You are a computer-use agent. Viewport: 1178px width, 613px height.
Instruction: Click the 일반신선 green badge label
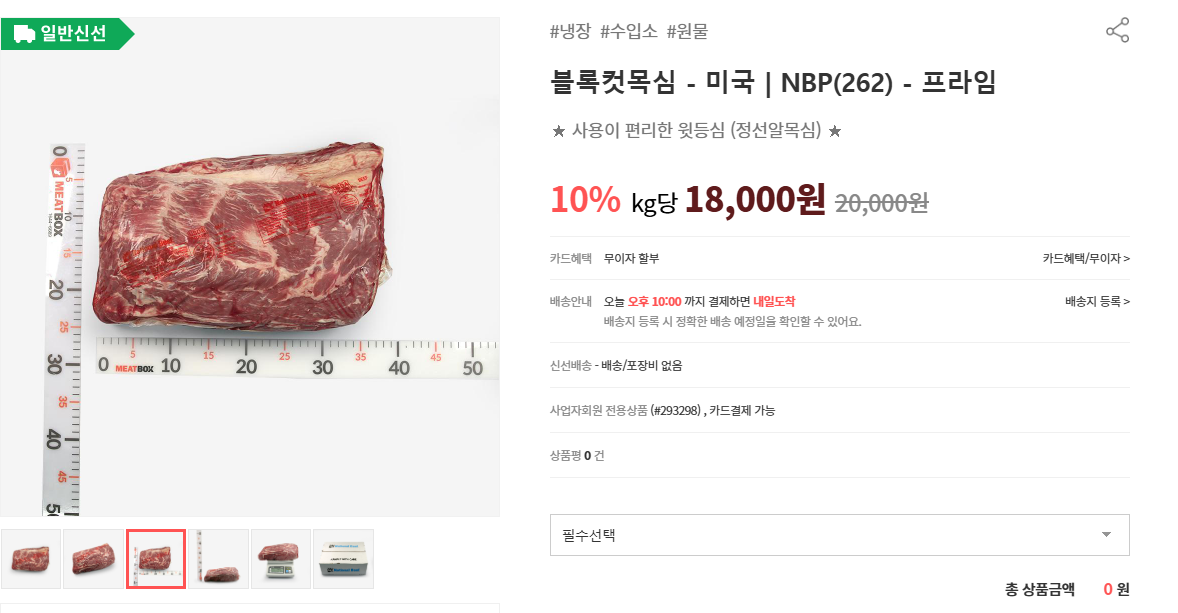pos(72,34)
